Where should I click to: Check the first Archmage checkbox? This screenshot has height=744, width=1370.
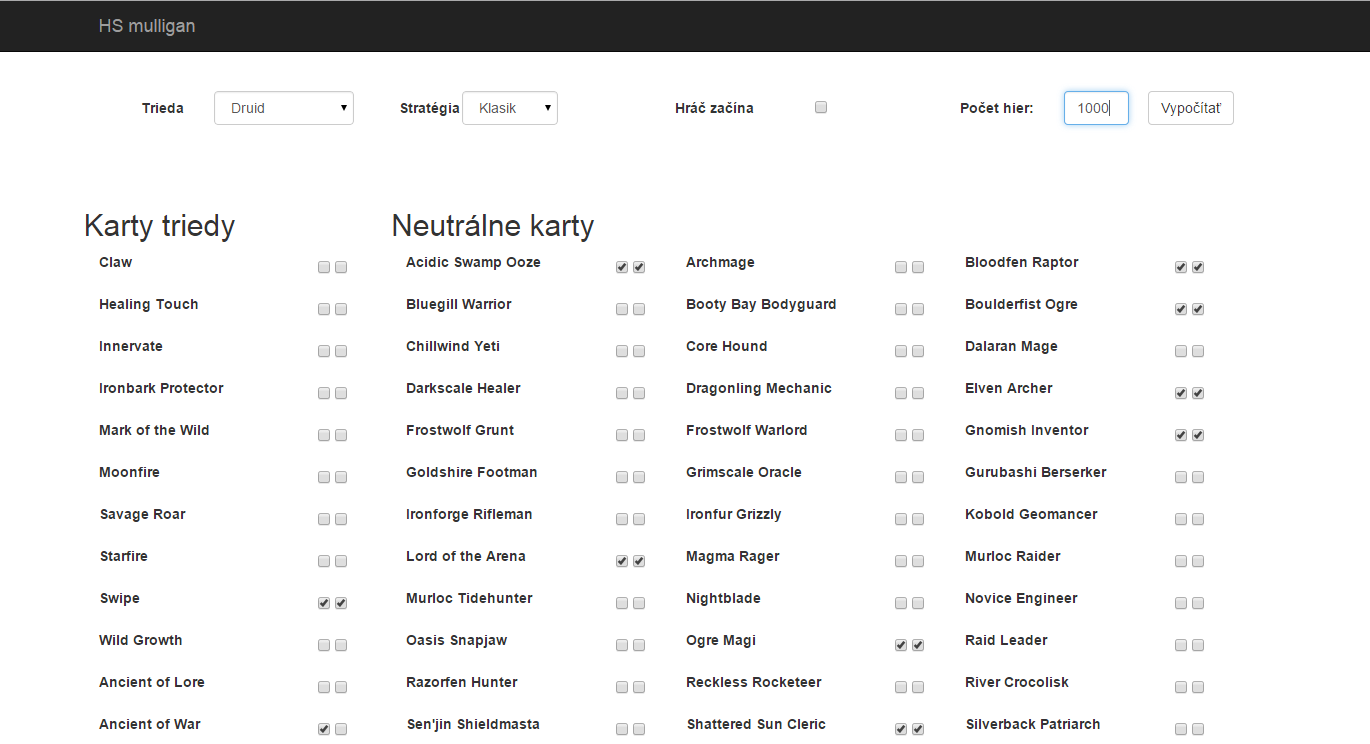901,267
